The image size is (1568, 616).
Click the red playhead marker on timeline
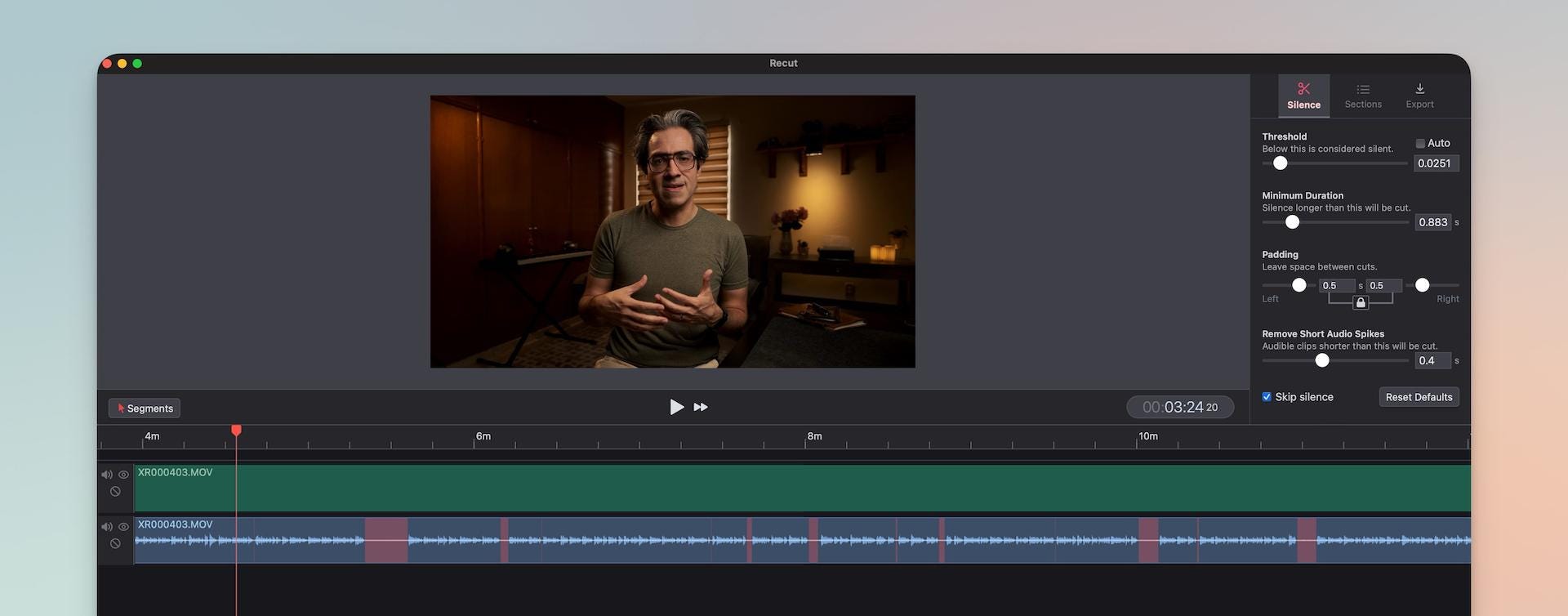coord(236,431)
